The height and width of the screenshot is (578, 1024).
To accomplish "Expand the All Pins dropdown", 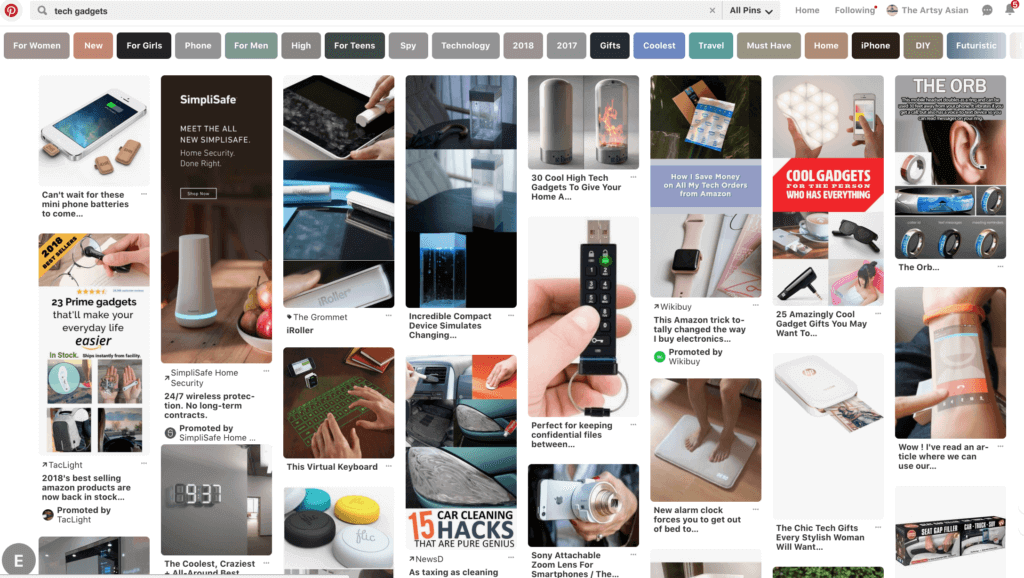I will (751, 10).
